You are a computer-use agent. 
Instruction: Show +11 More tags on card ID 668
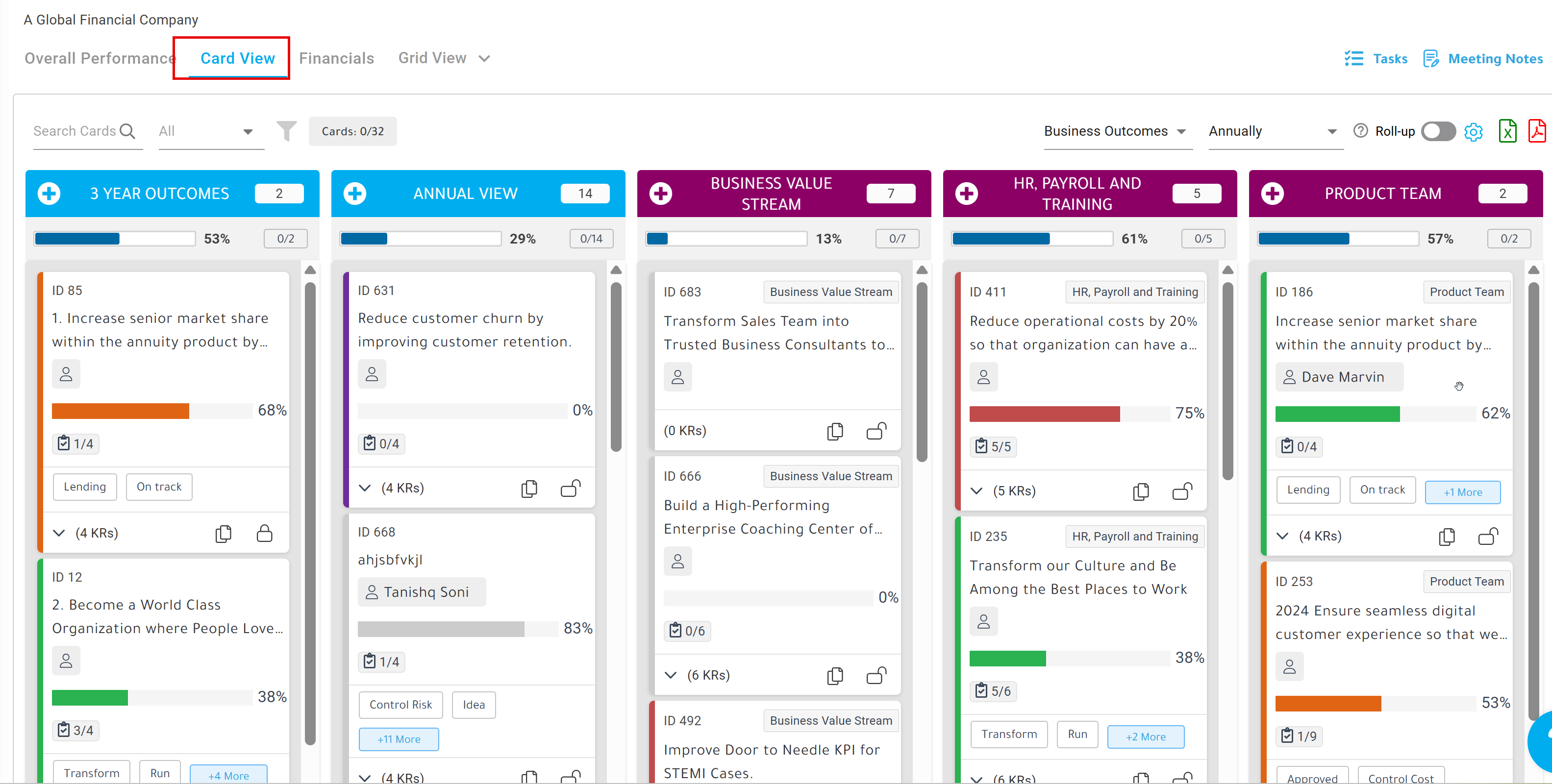click(399, 739)
